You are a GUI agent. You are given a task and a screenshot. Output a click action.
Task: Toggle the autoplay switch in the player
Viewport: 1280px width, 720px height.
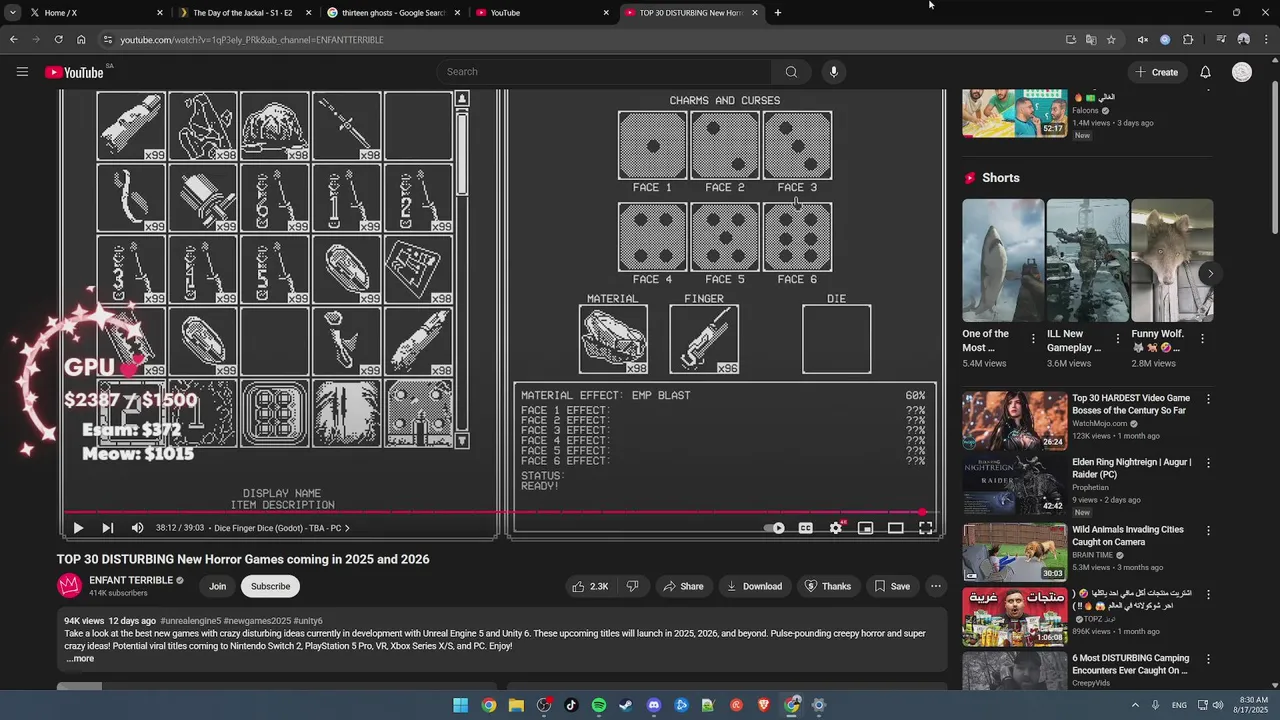pos(775,528)
